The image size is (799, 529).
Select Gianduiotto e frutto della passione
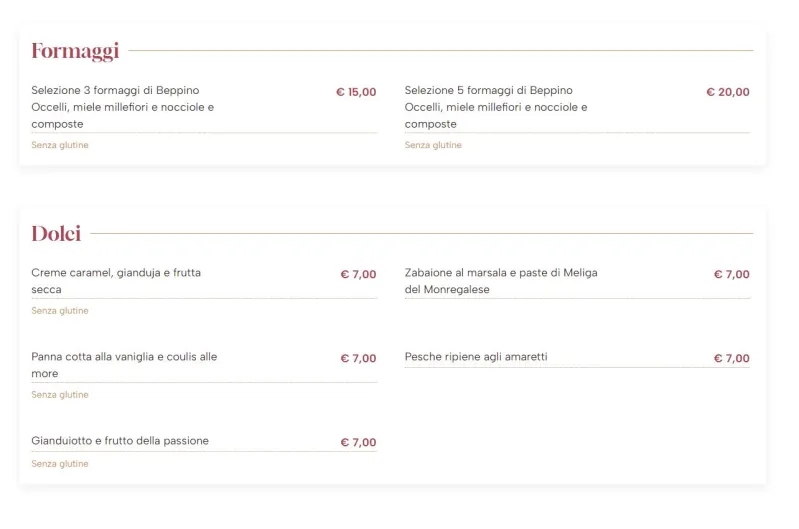pos(120,441)
